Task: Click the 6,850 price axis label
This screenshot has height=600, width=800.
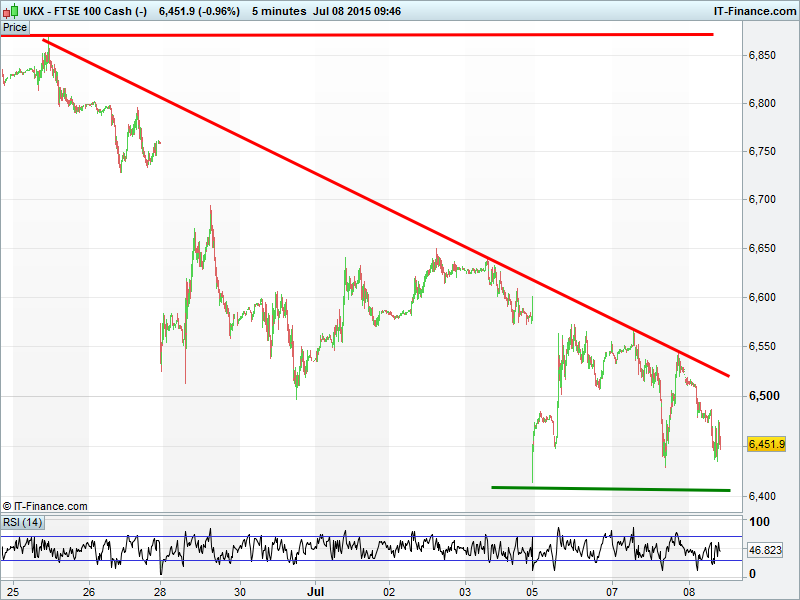Action: point(762,55)
